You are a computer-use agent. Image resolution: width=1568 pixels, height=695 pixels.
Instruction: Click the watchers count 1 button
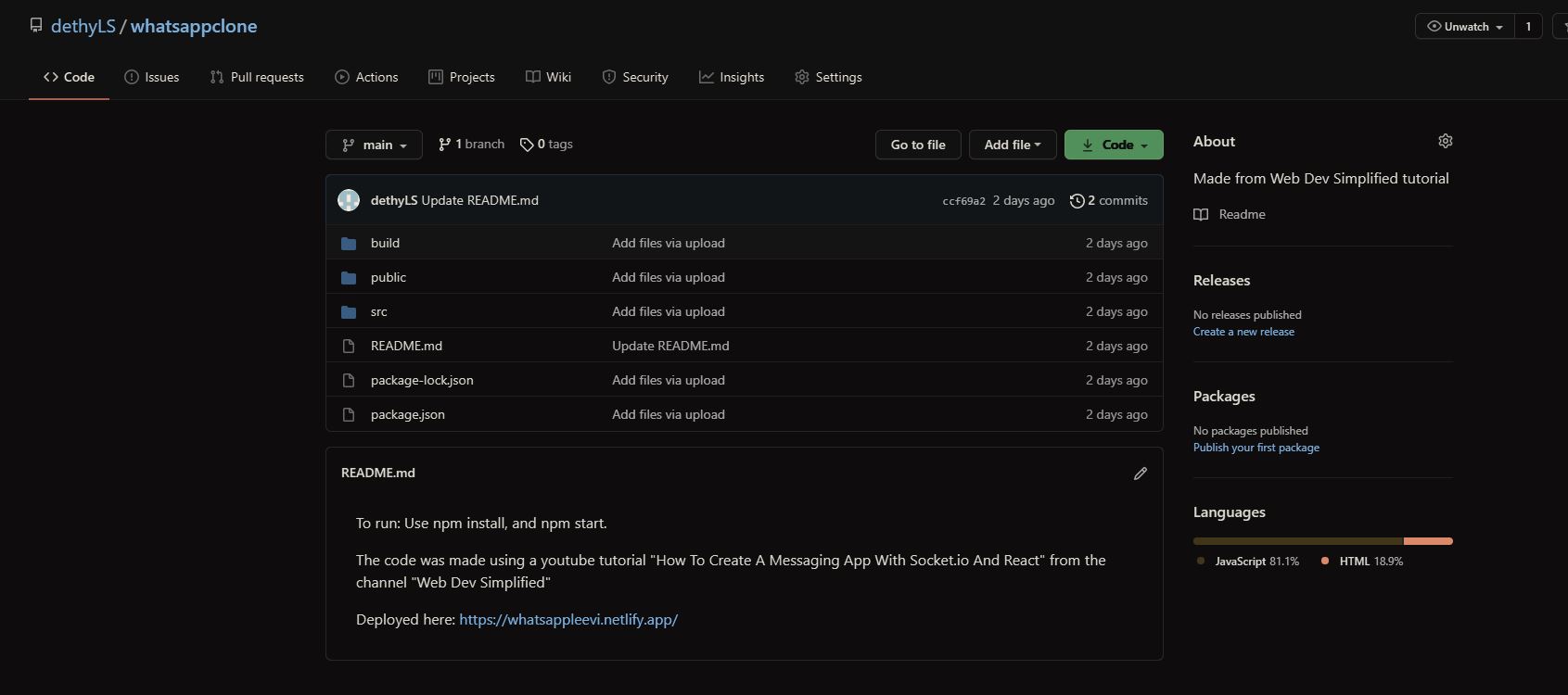(x=1528, y=26)
